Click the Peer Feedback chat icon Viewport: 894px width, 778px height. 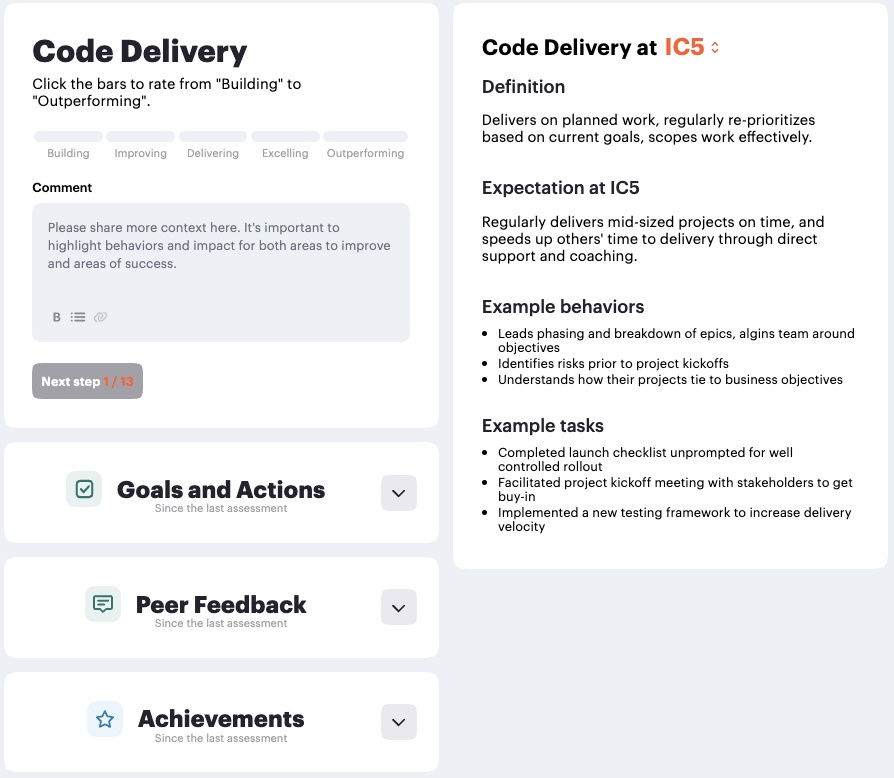click(103, 604)
